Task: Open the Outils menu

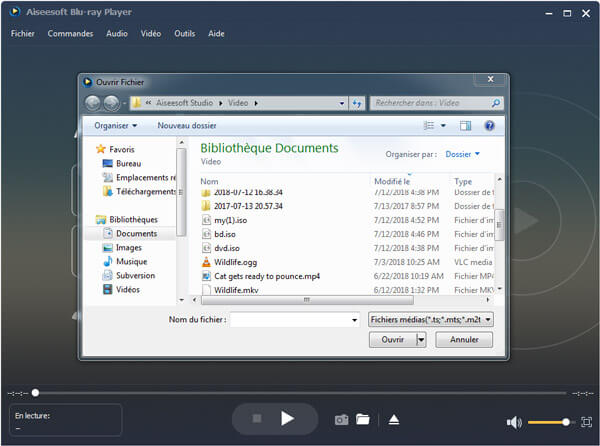Action: tap(184, 34)
